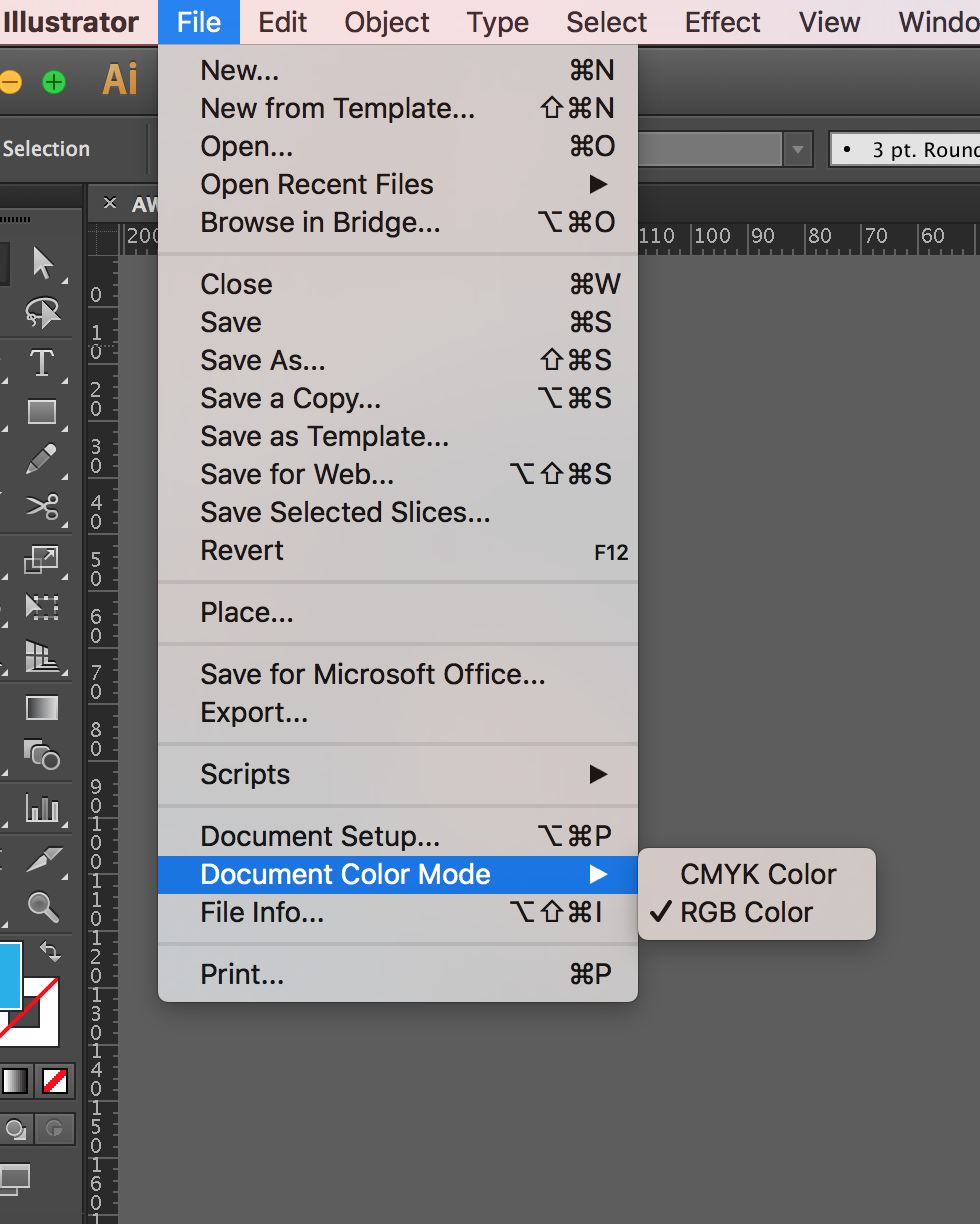Viewport: 980px width, 1224px height.
Task: Select the Zoom magnifier tool
Action: tap(42, 906)
